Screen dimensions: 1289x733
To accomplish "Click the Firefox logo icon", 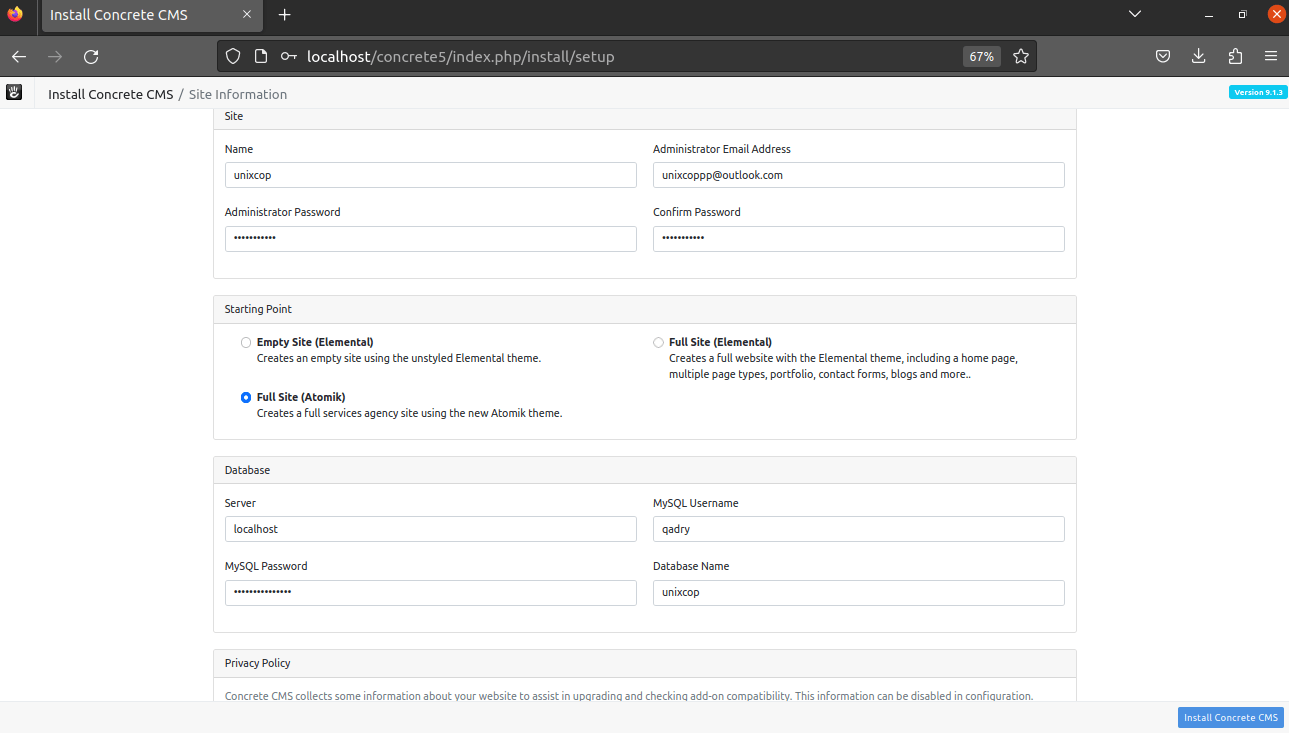I will (15, 14).
